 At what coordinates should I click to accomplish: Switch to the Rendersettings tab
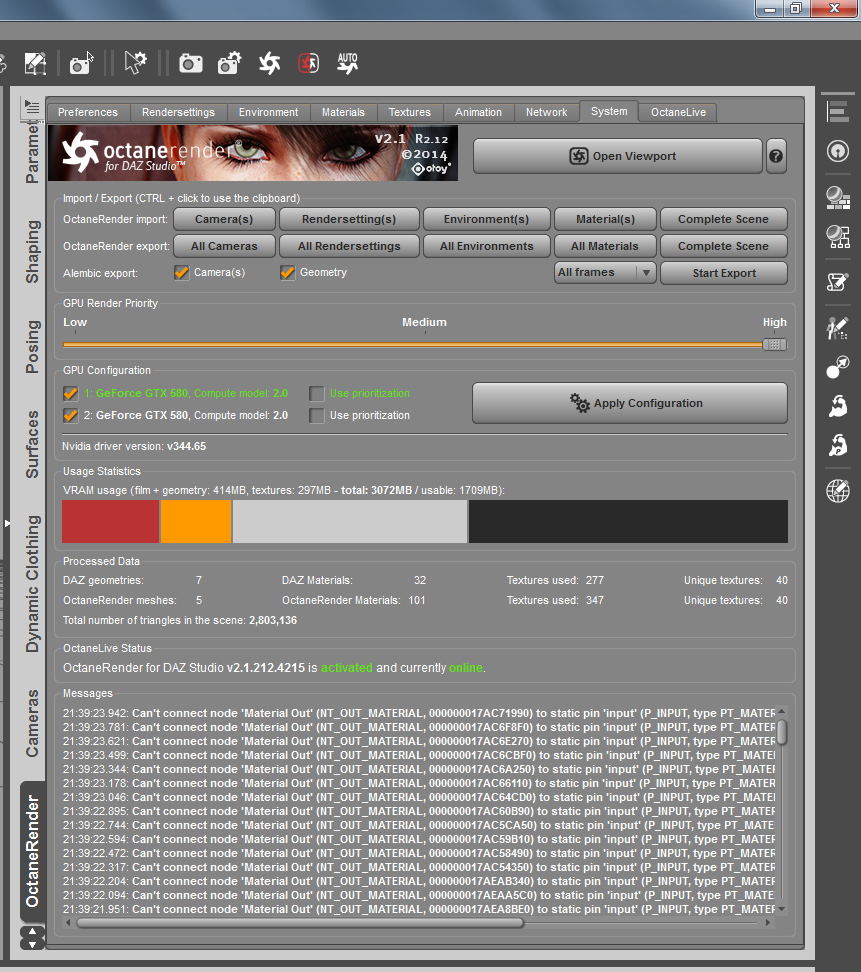coord(179,112)
